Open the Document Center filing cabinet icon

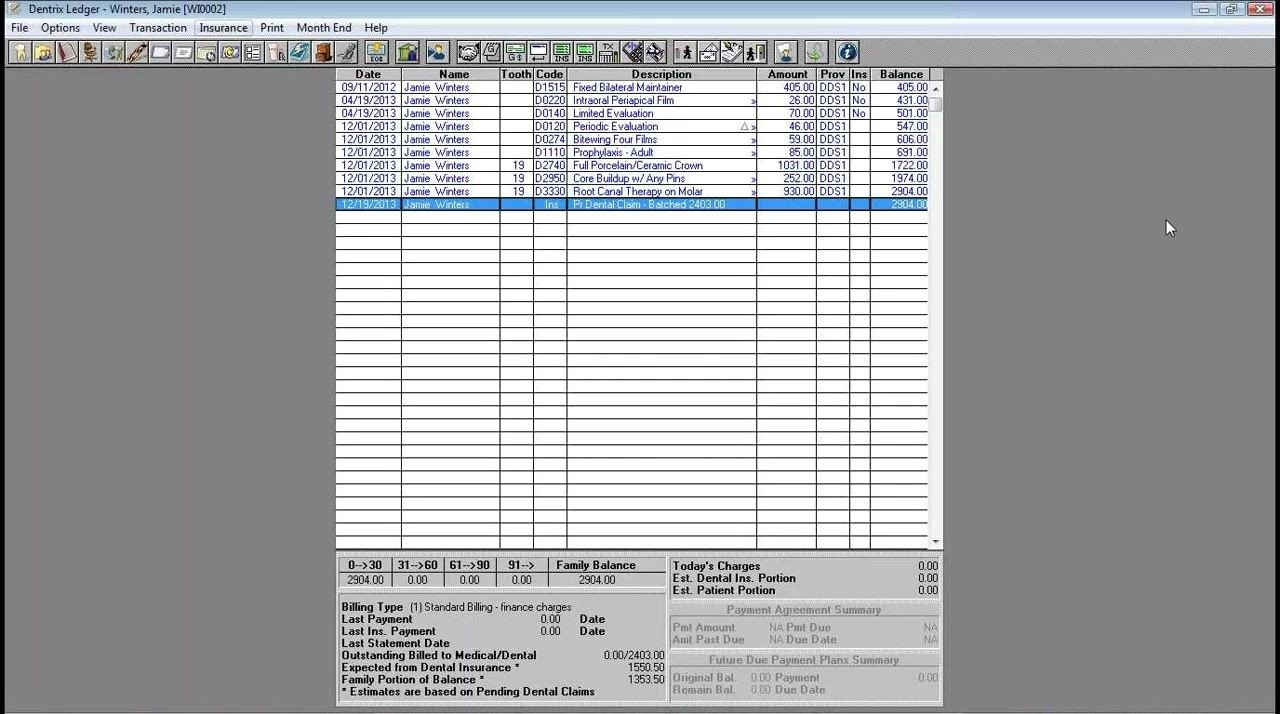323,52
